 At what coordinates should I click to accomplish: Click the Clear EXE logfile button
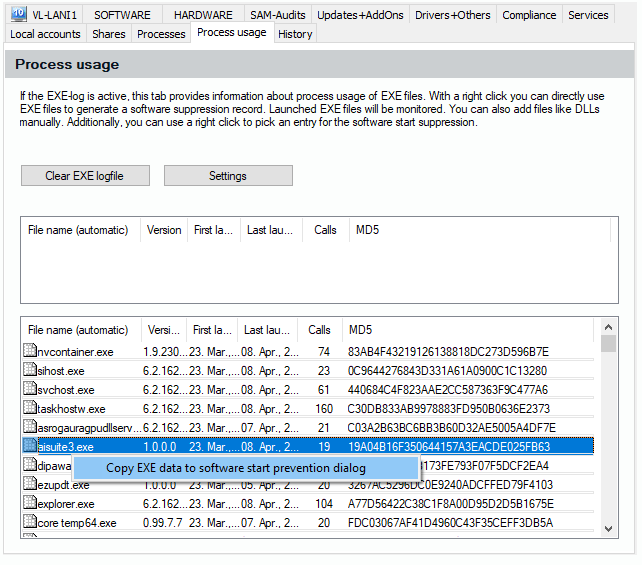click(x=85, y=176)
